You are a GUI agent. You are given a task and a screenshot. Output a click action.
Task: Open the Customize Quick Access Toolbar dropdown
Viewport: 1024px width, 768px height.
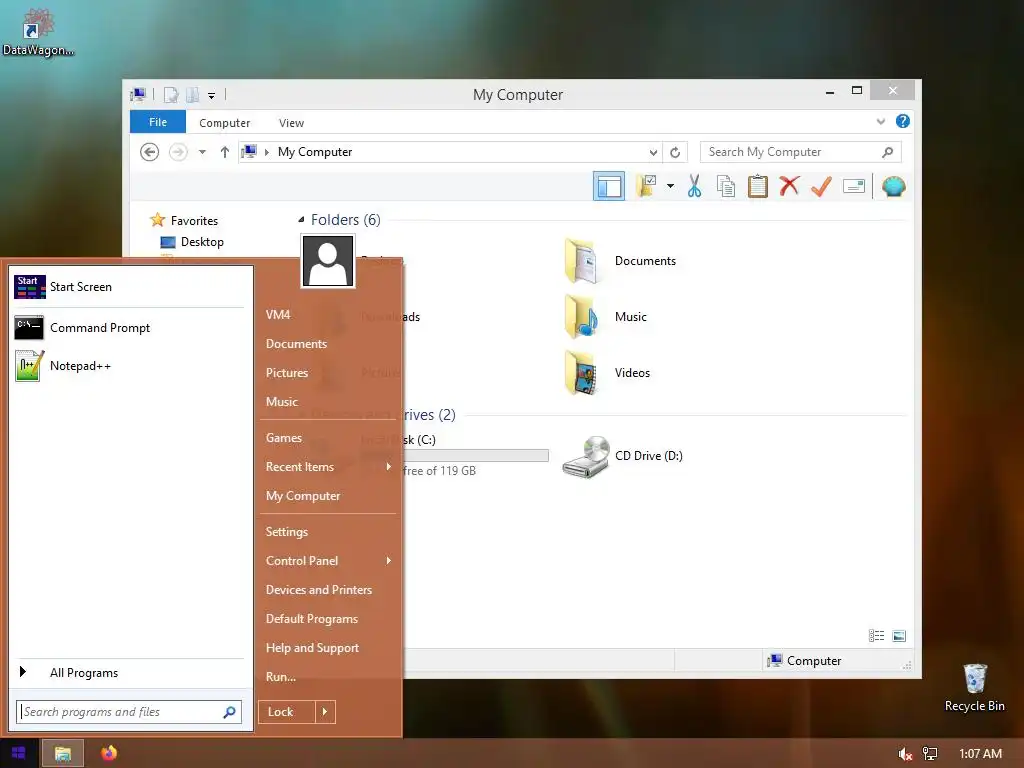coord(212,96)
